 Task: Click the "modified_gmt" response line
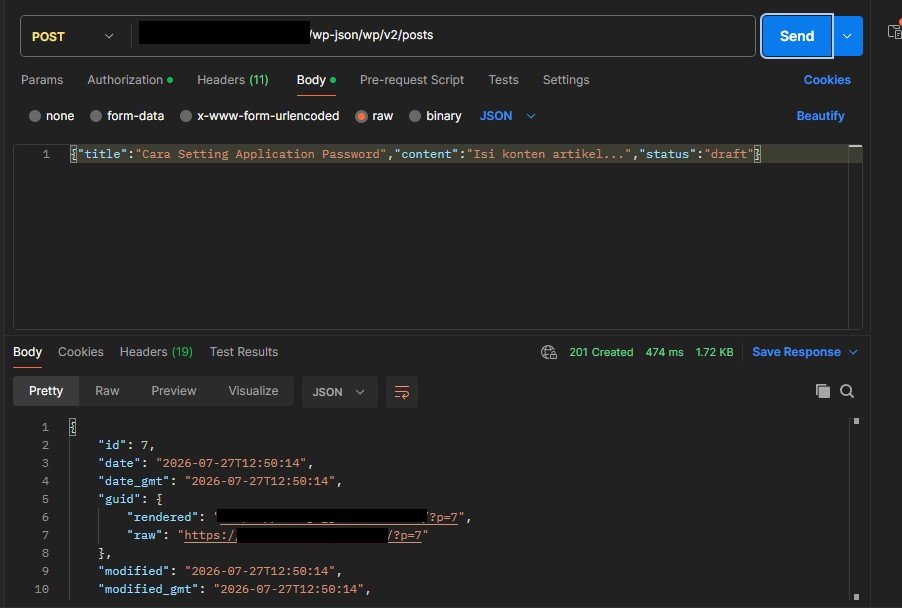coord(234,589)
